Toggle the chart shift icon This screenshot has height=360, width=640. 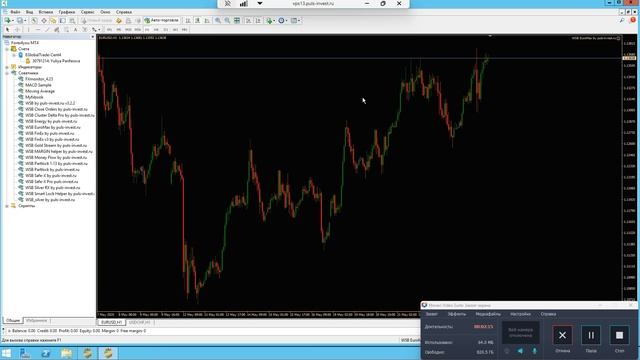coord(258,20)
